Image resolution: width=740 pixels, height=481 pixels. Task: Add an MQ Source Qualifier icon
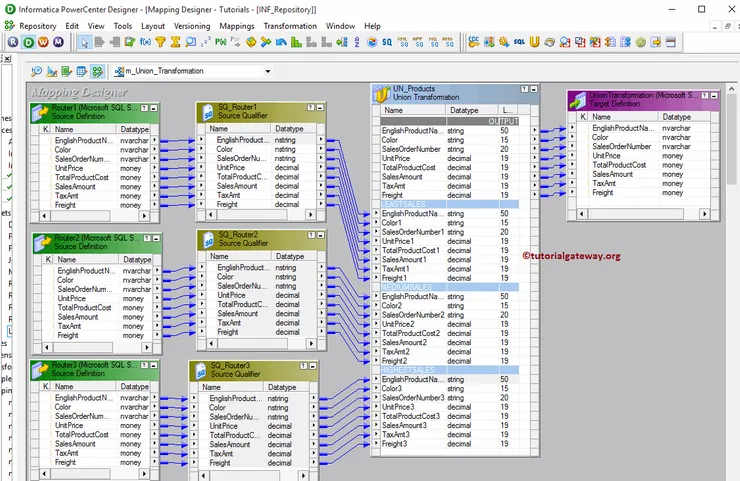433,42
